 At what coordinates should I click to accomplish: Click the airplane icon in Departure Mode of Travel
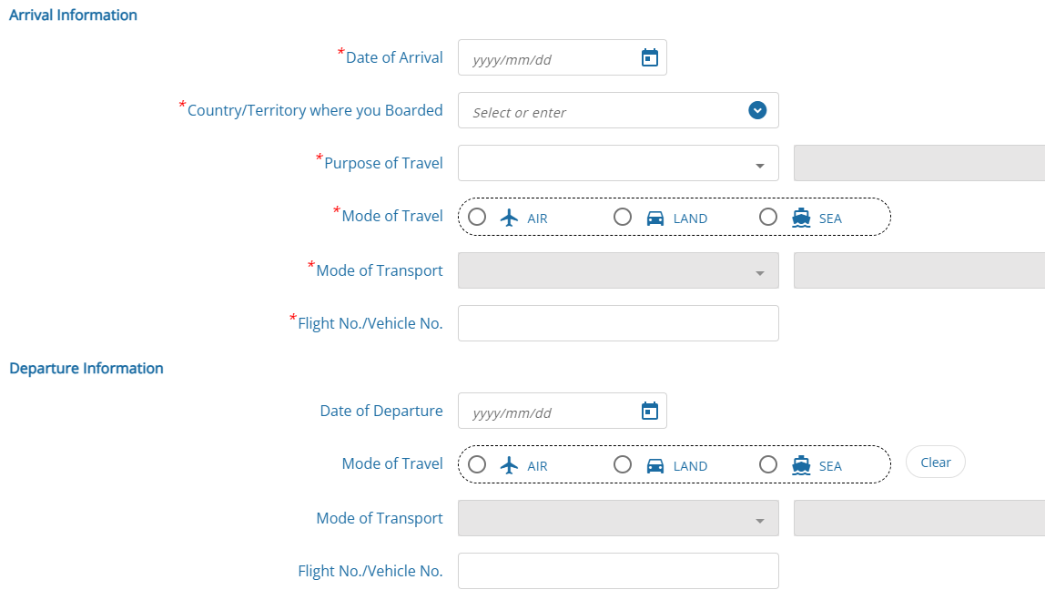click(x=510, y=465)
